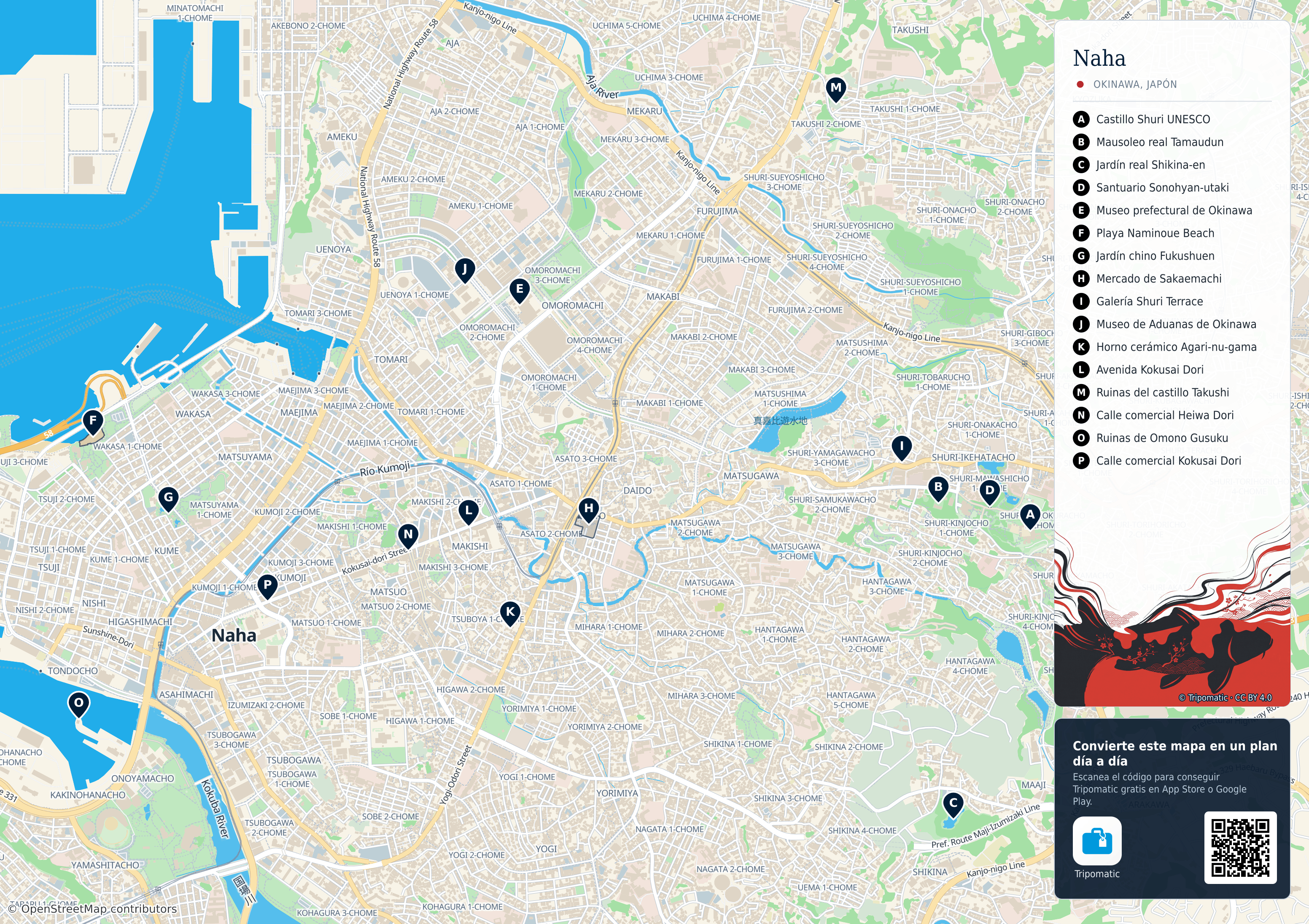
Task: Click the QR code image
Action: pos(1240,848)
